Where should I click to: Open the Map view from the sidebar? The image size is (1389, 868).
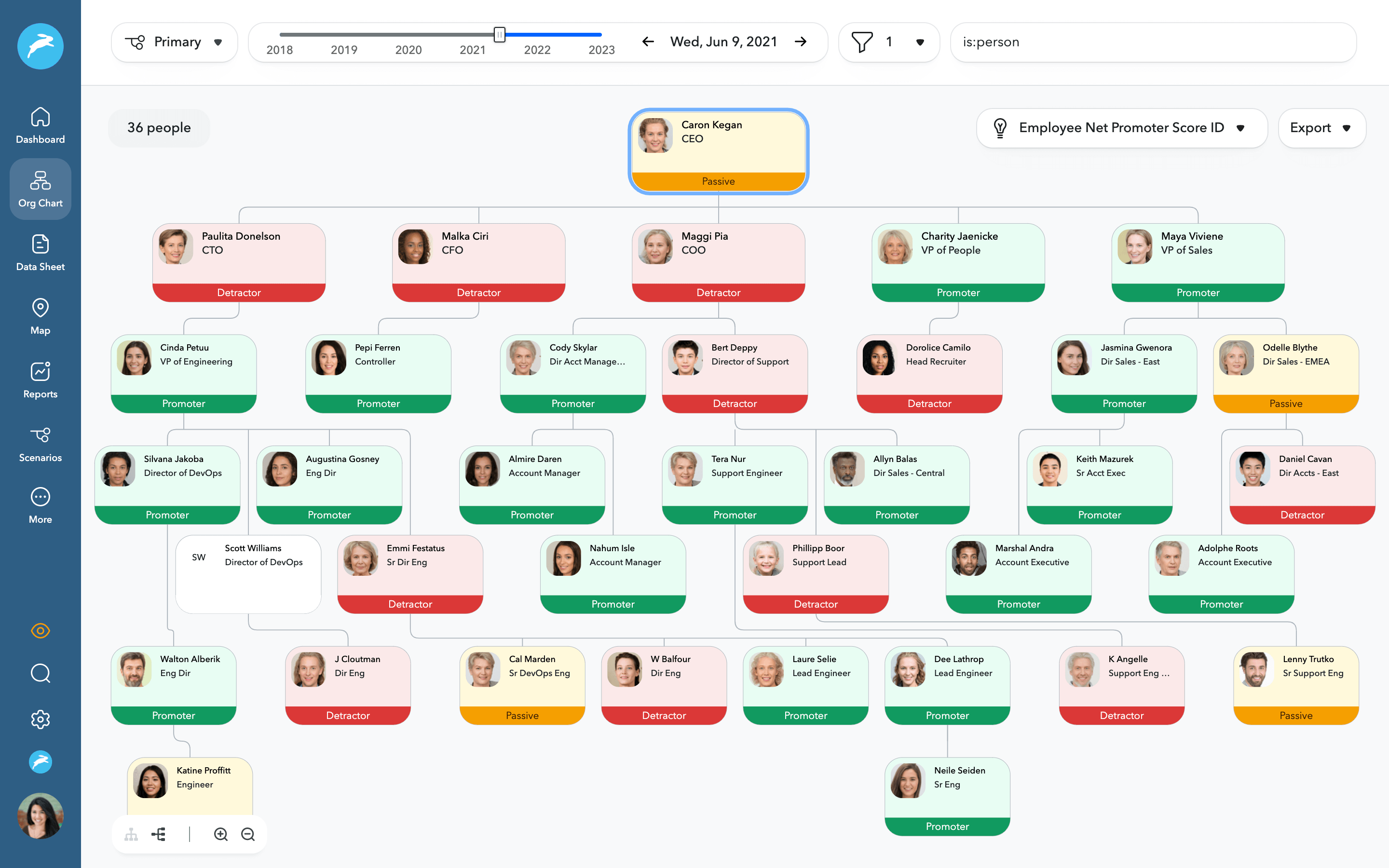point(40,316)
